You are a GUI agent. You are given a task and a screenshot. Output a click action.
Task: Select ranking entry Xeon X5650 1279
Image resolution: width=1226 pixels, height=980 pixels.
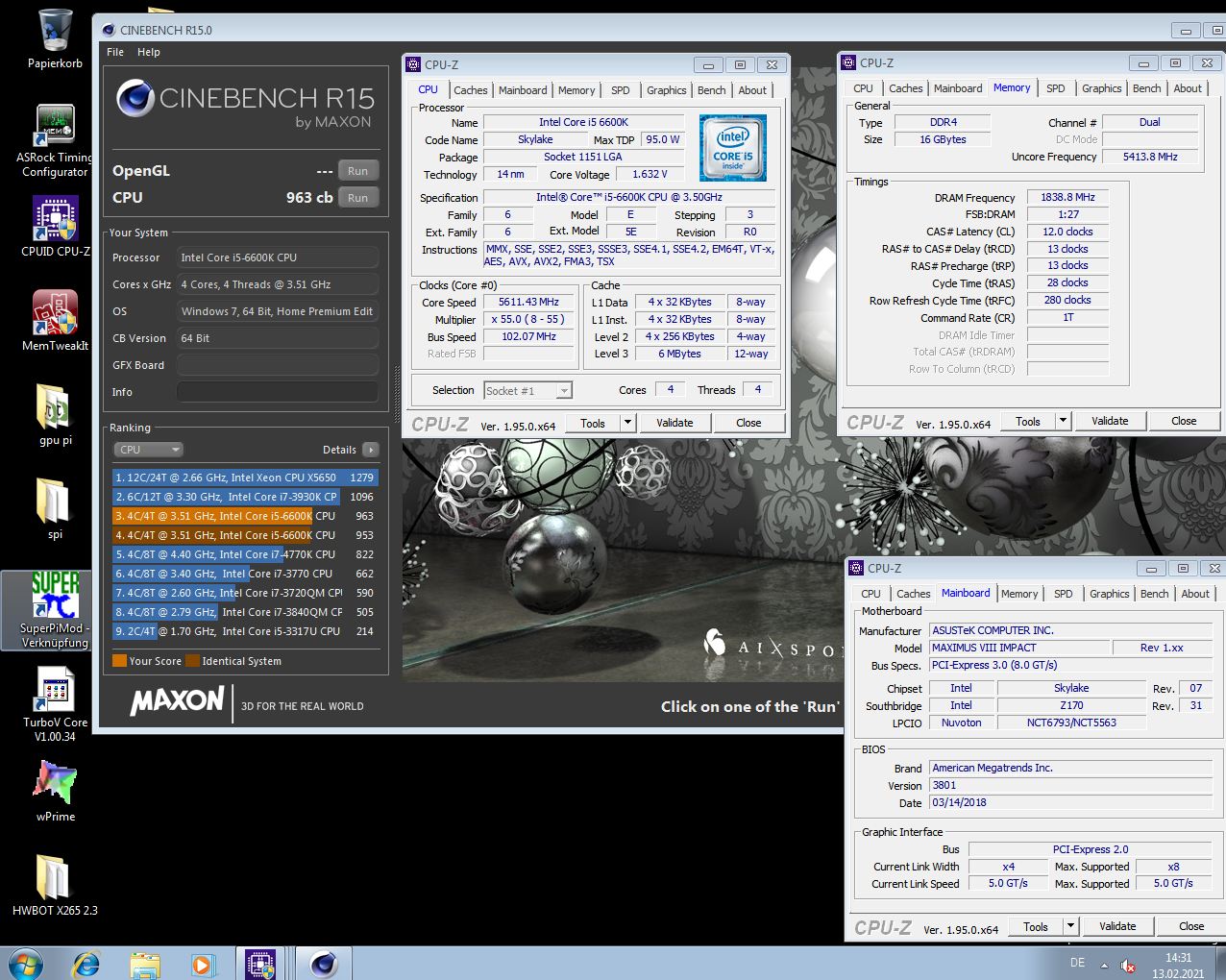click(245, 478)
